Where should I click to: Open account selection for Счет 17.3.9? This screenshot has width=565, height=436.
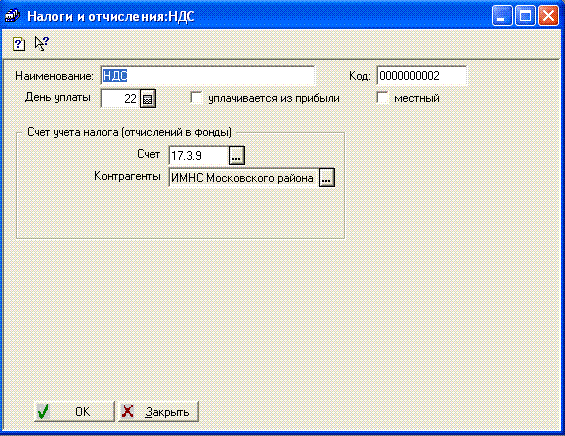(237, 156)
